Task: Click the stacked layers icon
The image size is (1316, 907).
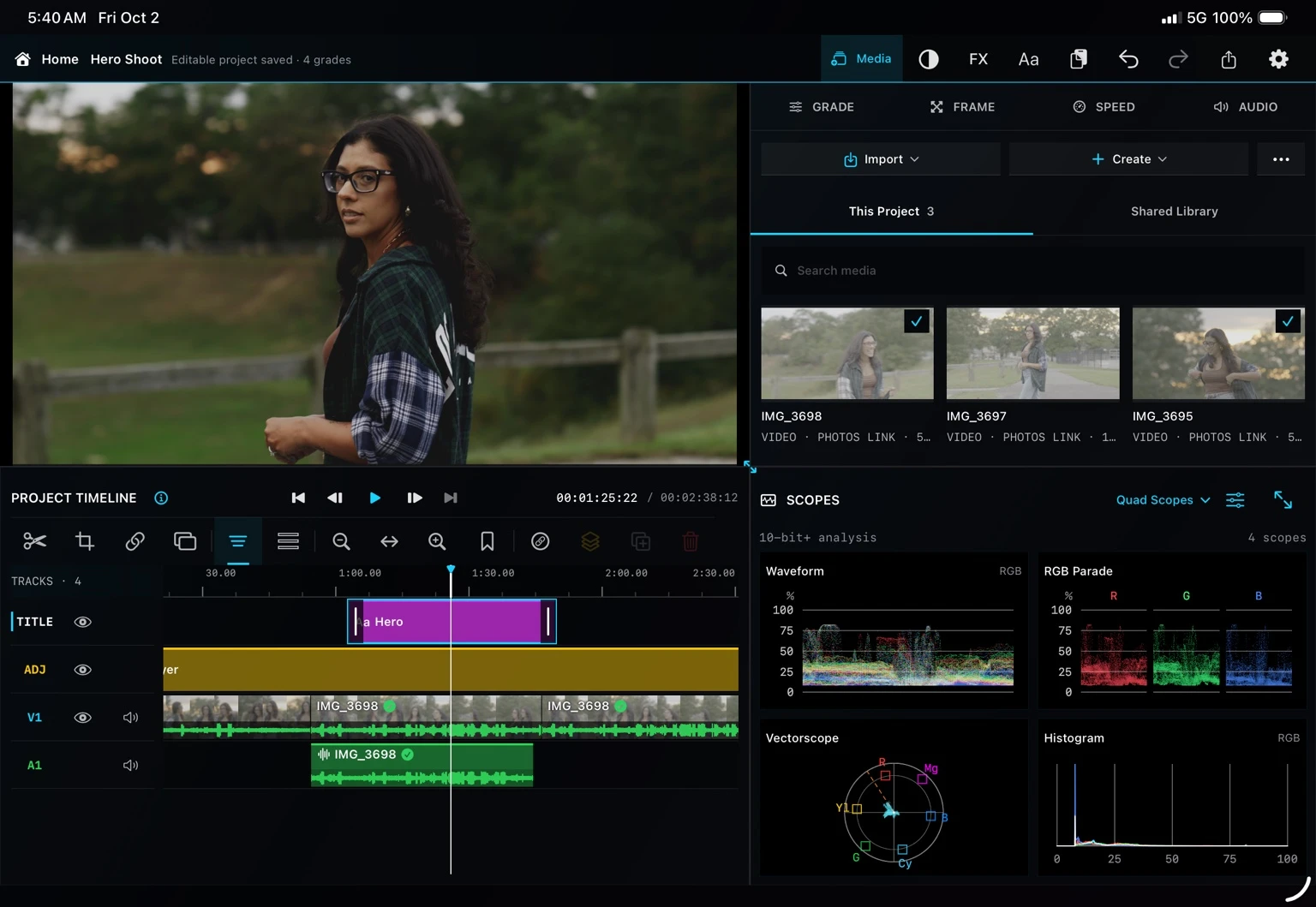Action: pos(590,541)
